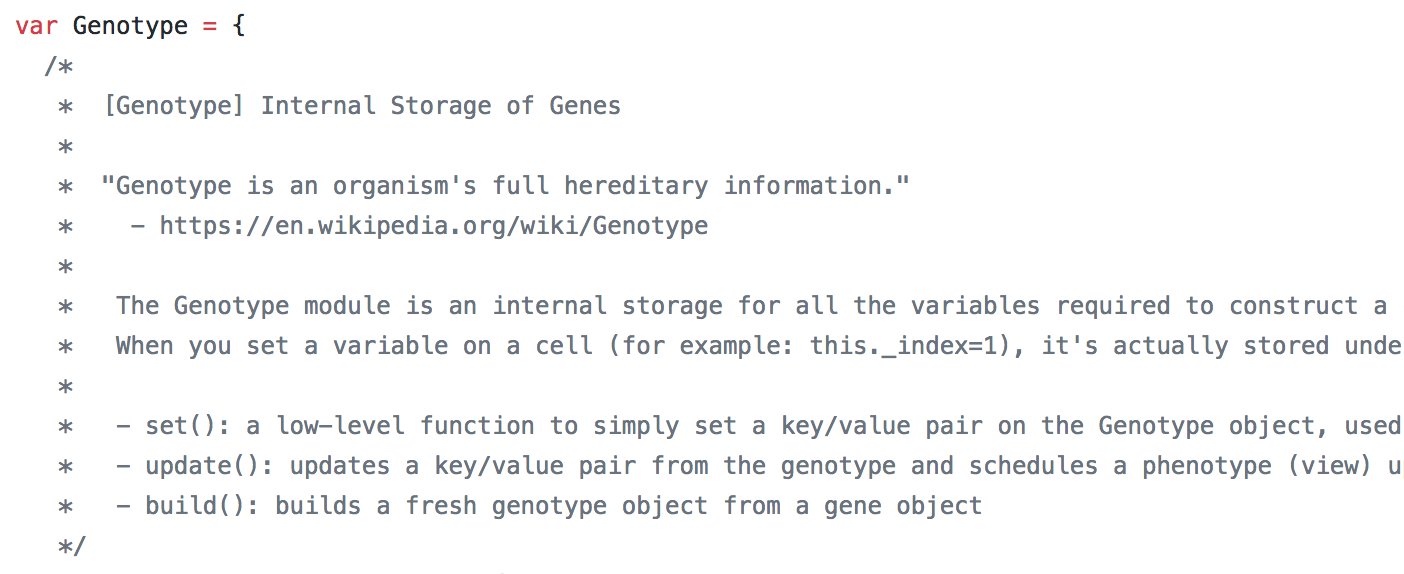Image resolution: width=1404 pixels, height=574 pixels.
Task: Click 'update():' in comment list
Action: pyautogui.click(x=209, y=466)
